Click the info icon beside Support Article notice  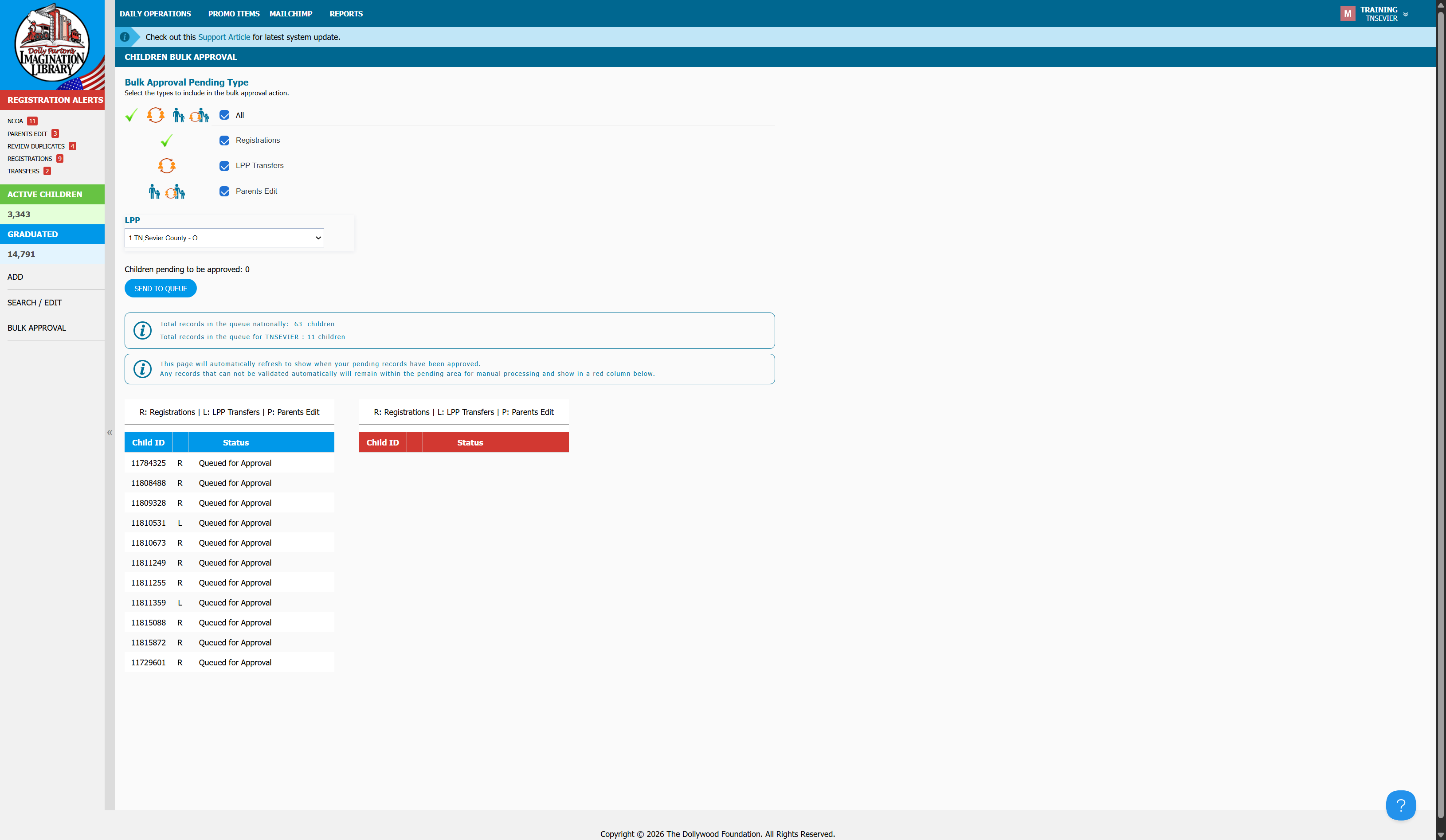point(125,37)
